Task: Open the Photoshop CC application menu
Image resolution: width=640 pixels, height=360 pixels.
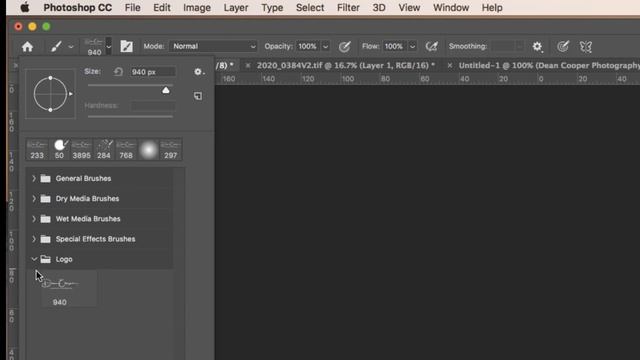Action: click(78, 8)
